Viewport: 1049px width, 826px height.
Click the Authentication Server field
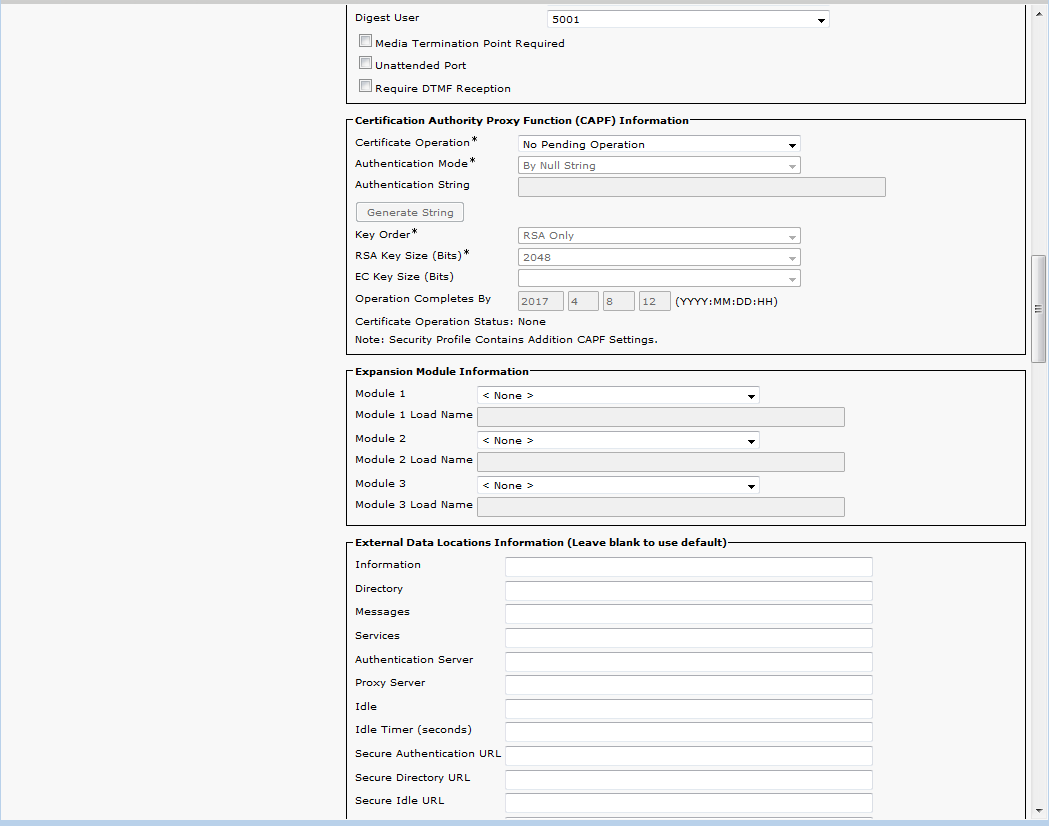(x=688, y=662)
